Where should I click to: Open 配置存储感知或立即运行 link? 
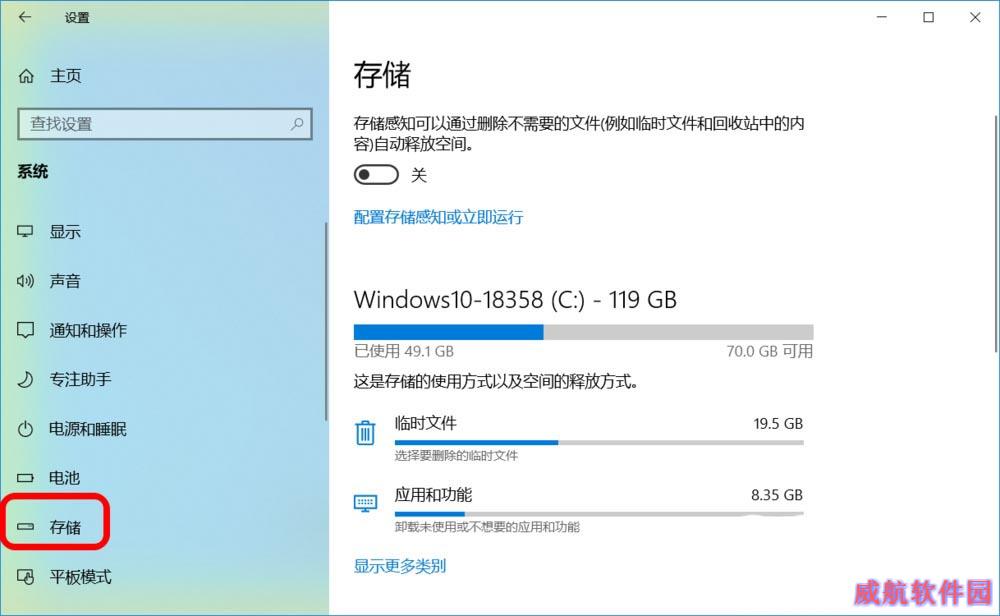point(438,217)
